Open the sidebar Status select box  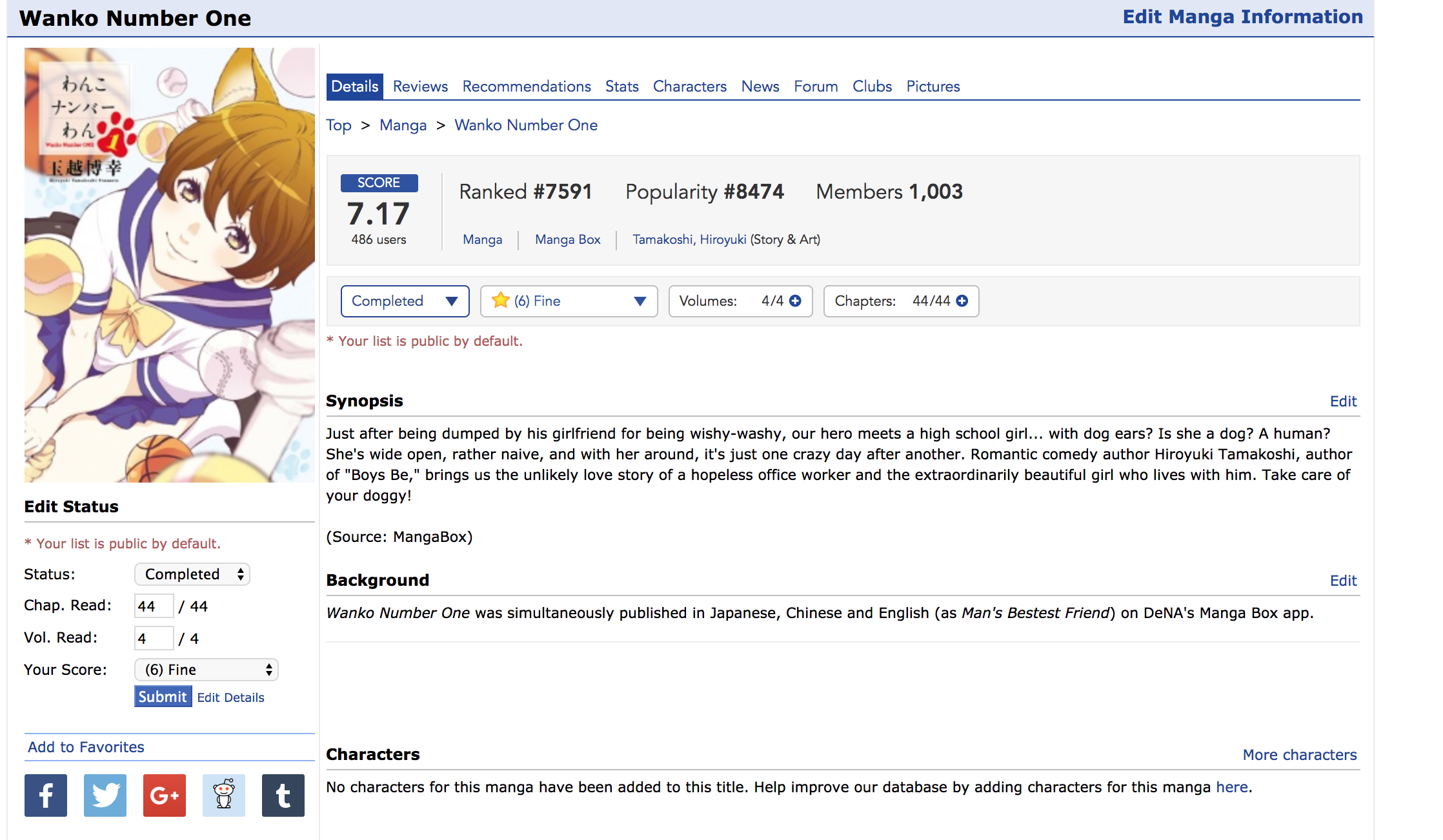[192, 574]
